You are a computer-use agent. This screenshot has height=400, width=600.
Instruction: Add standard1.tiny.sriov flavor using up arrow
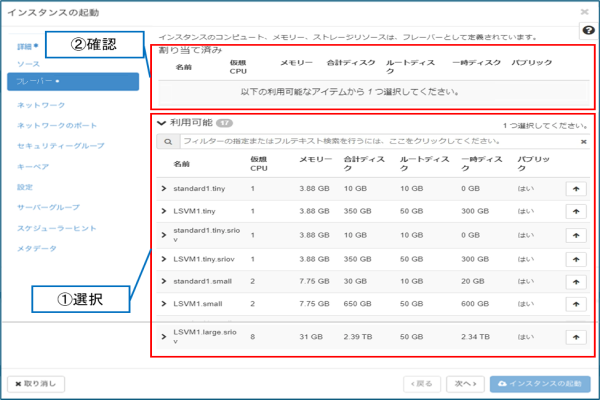(577, 235)
